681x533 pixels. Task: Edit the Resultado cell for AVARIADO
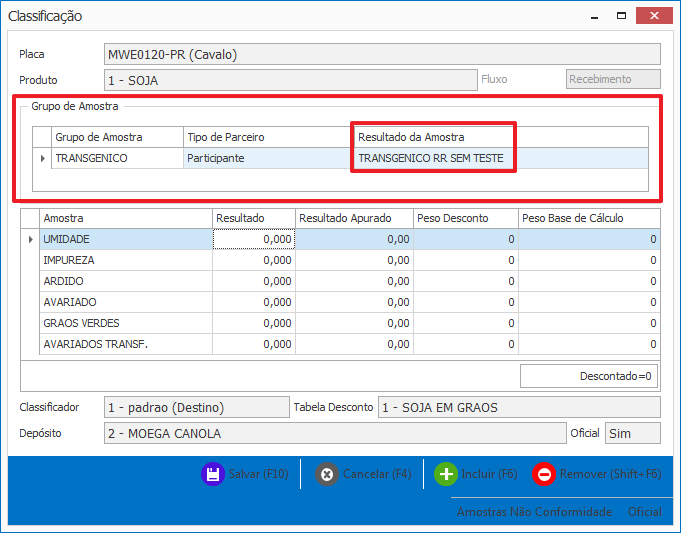254,302
